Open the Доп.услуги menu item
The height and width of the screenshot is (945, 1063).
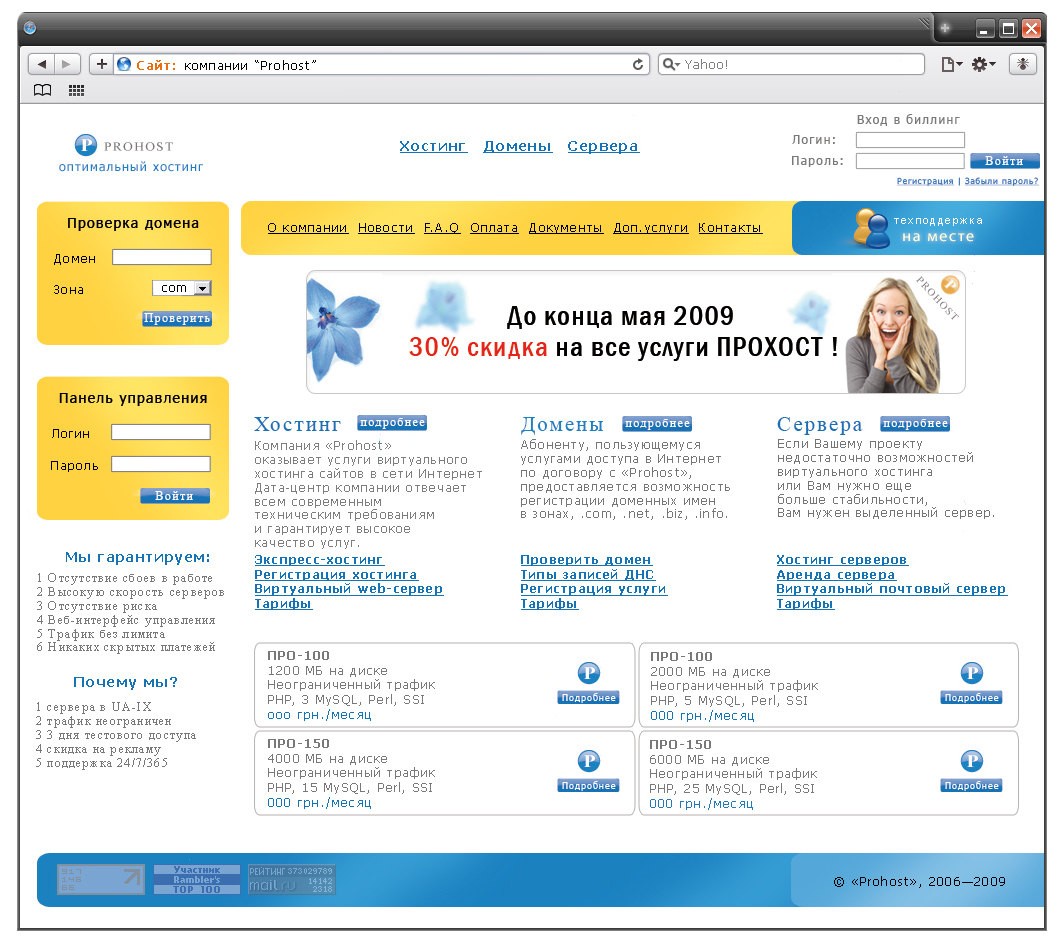[651, 228]
